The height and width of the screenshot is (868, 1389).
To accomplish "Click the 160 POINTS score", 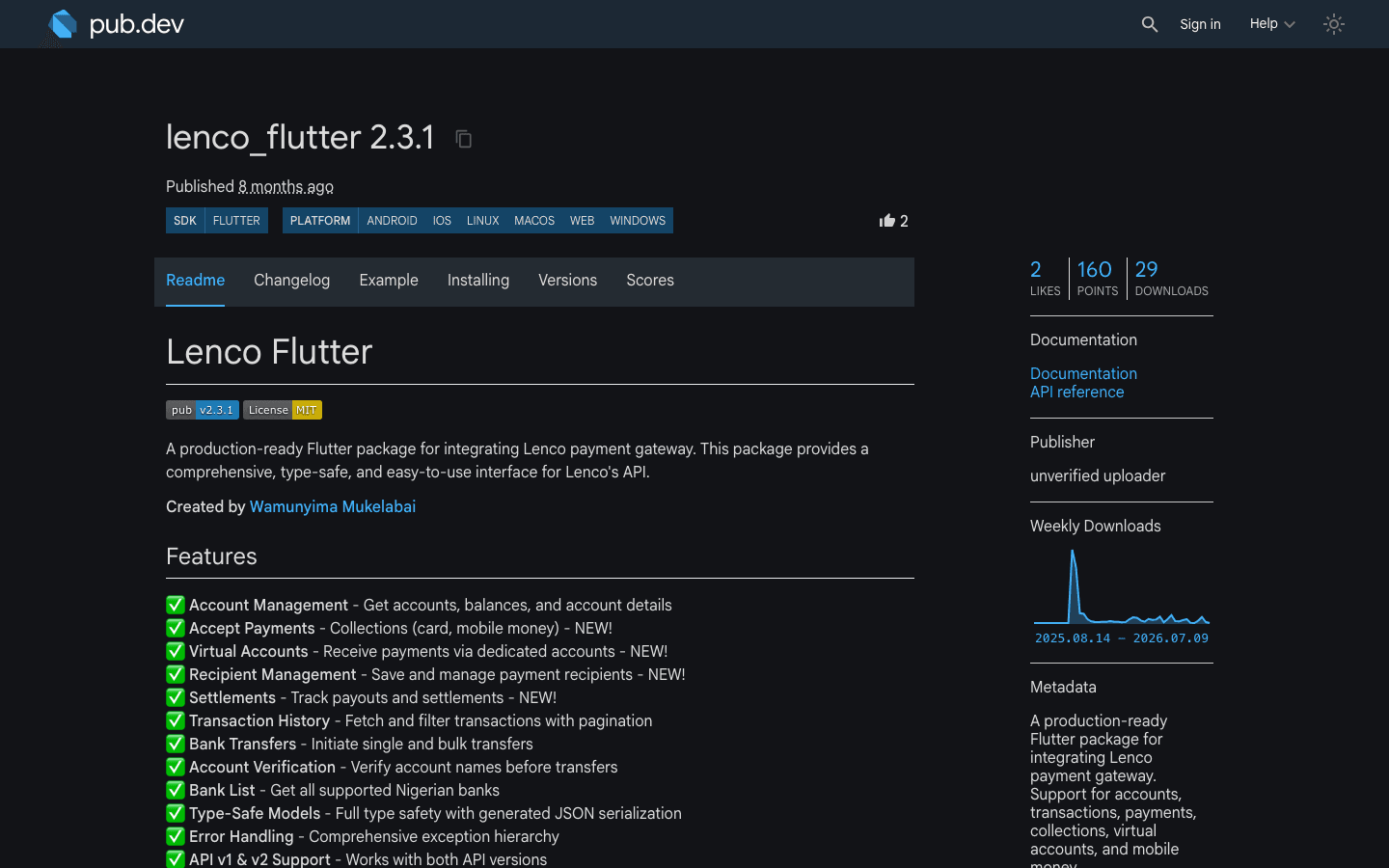I will tap(1097, 278).
